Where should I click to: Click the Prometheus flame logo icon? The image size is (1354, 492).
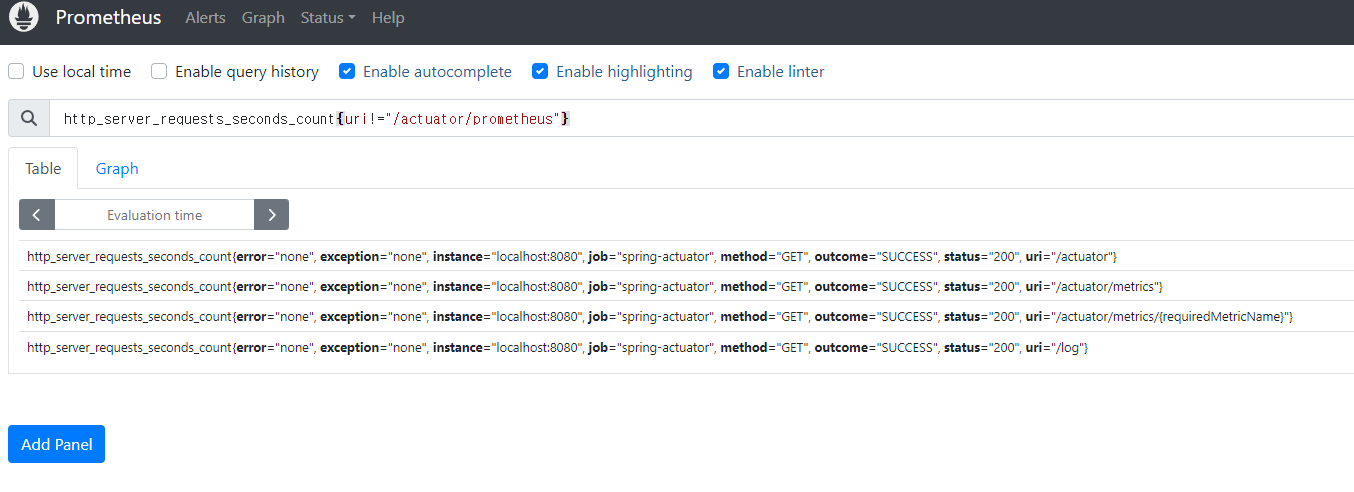click(x=24, y=17)
